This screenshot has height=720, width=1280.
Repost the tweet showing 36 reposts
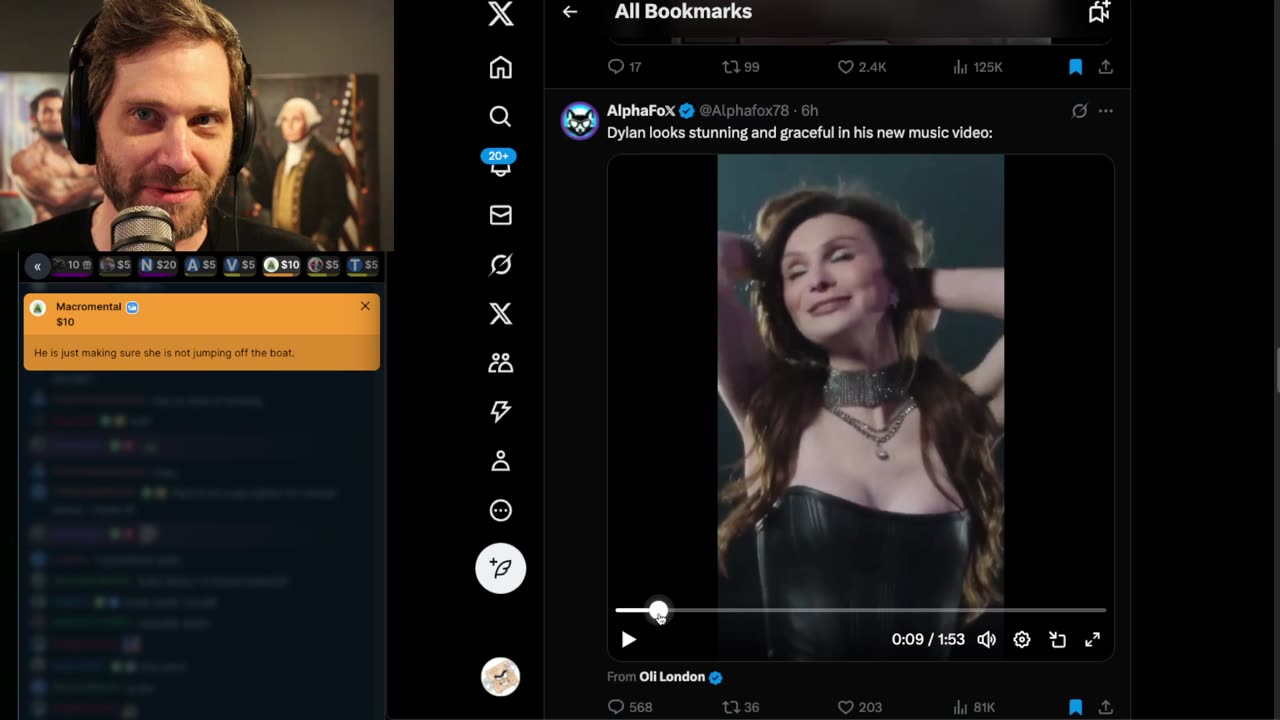coord(741,707)
